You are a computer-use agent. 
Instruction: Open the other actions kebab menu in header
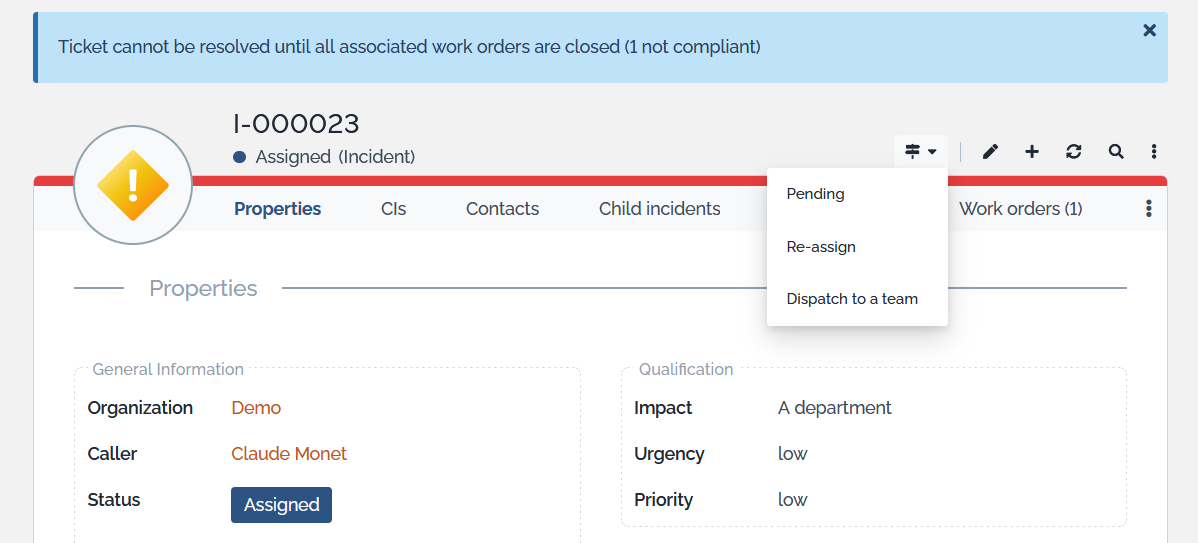pos(1154,152)
